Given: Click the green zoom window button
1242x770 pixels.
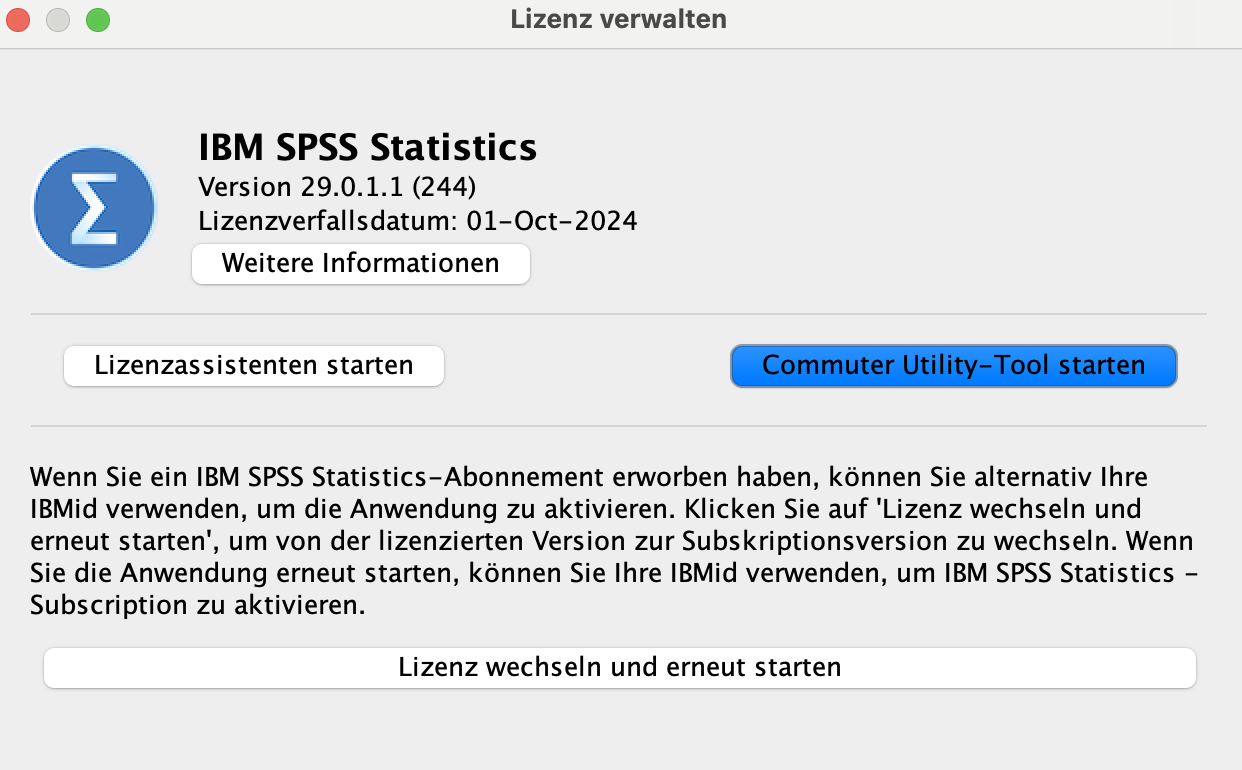Looking at the screenshot, I should [x=97, y=19].
